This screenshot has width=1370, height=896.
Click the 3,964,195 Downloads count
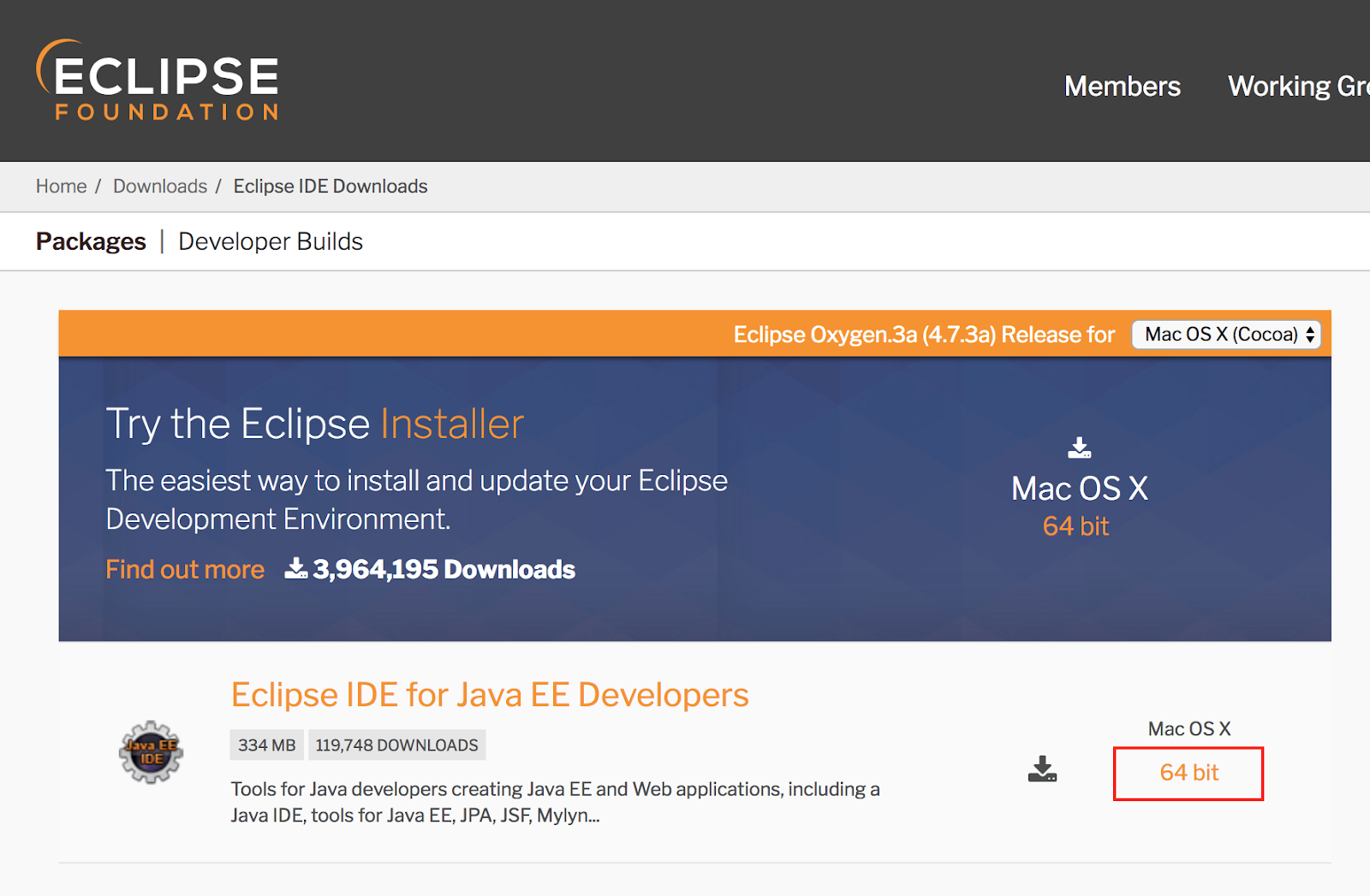pos(444,569)
